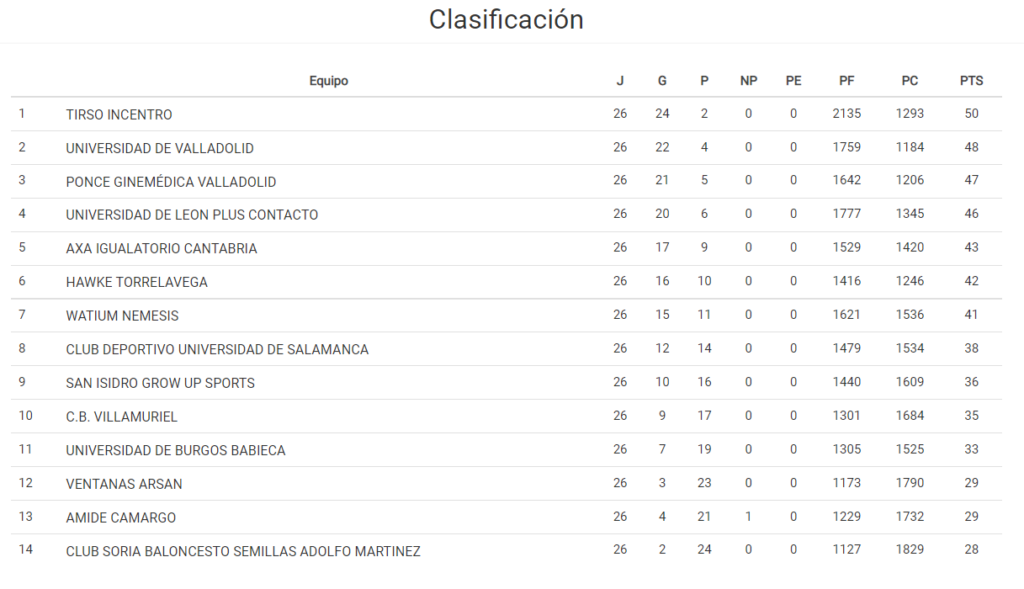Screen dimensions: 1024x589
Task: Click the Clasificación heading
Action: point(506,19)
